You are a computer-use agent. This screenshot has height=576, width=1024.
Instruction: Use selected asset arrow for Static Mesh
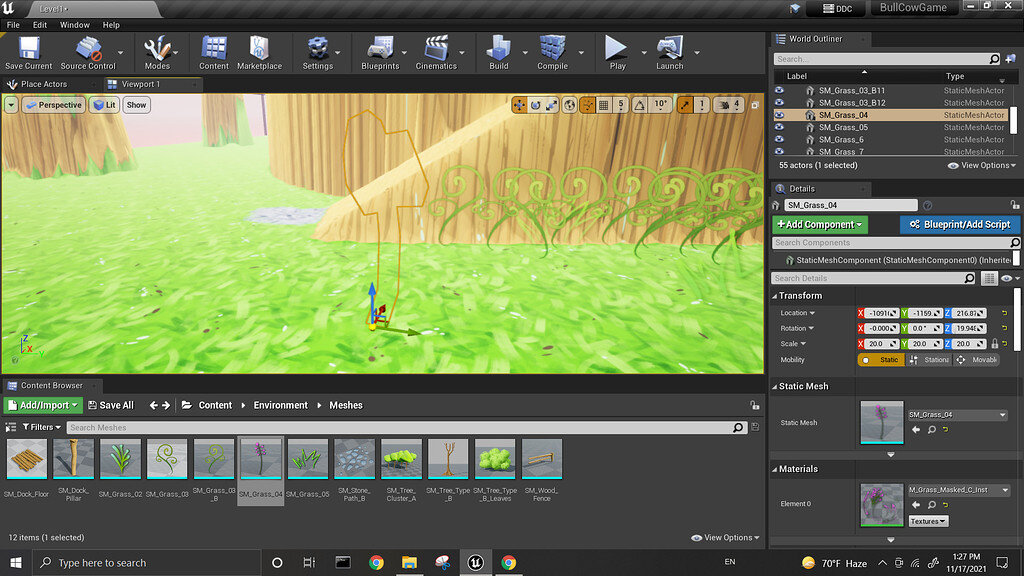click(916, 430)
